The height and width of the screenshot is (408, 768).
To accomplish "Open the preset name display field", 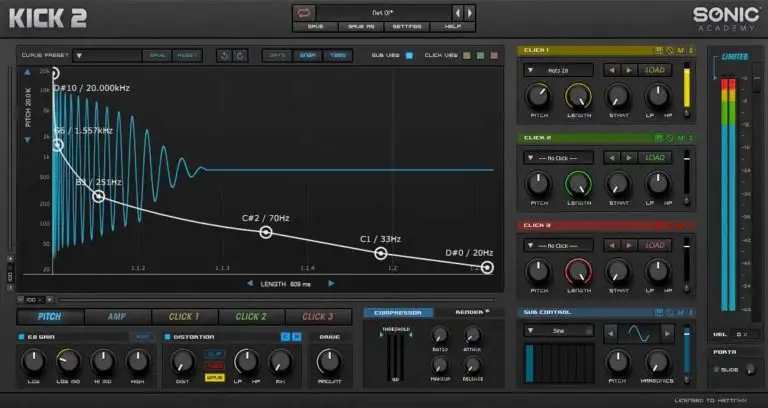I will pyautogui.click(x=384, y=13).
